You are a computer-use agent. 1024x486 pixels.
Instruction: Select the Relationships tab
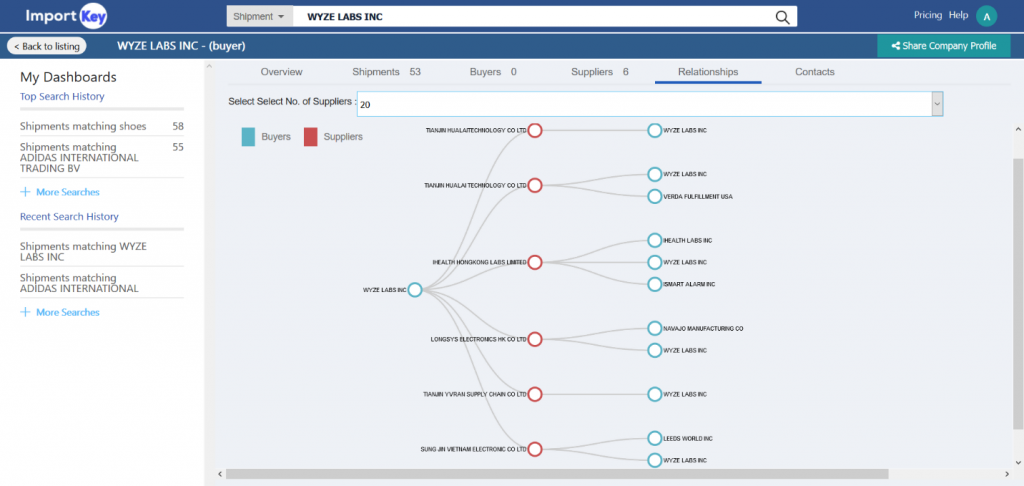708,72
